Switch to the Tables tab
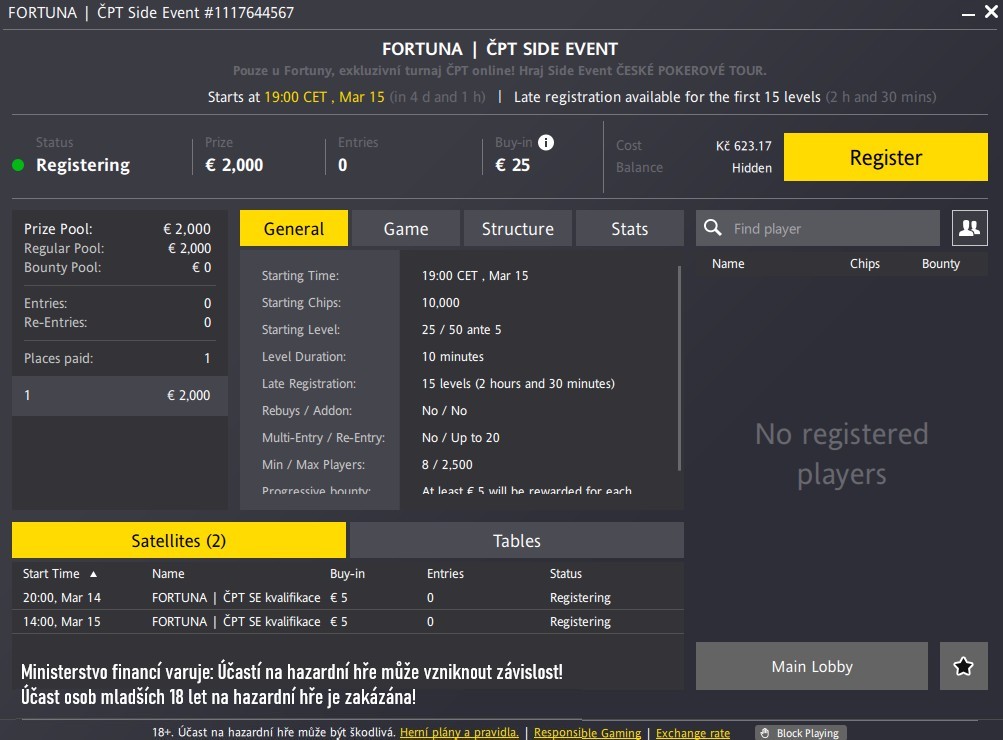The image size is (1003, 740). tap(516, 540)
